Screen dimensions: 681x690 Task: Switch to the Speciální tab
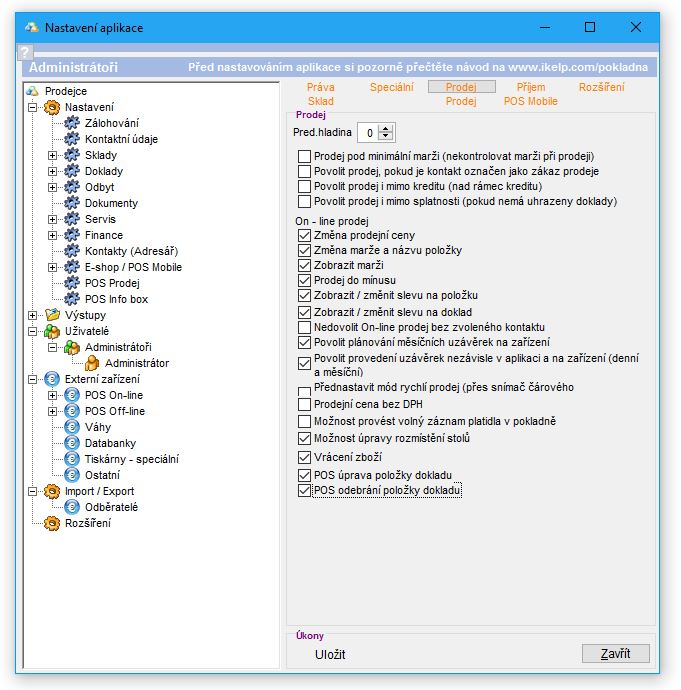(391, 87)
